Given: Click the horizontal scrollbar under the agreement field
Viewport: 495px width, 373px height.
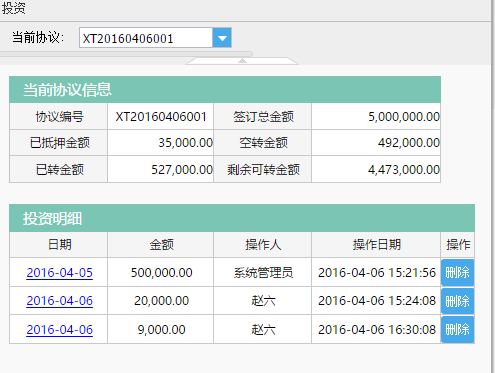Looking at the screenshot, I should (x=126, y=54).
